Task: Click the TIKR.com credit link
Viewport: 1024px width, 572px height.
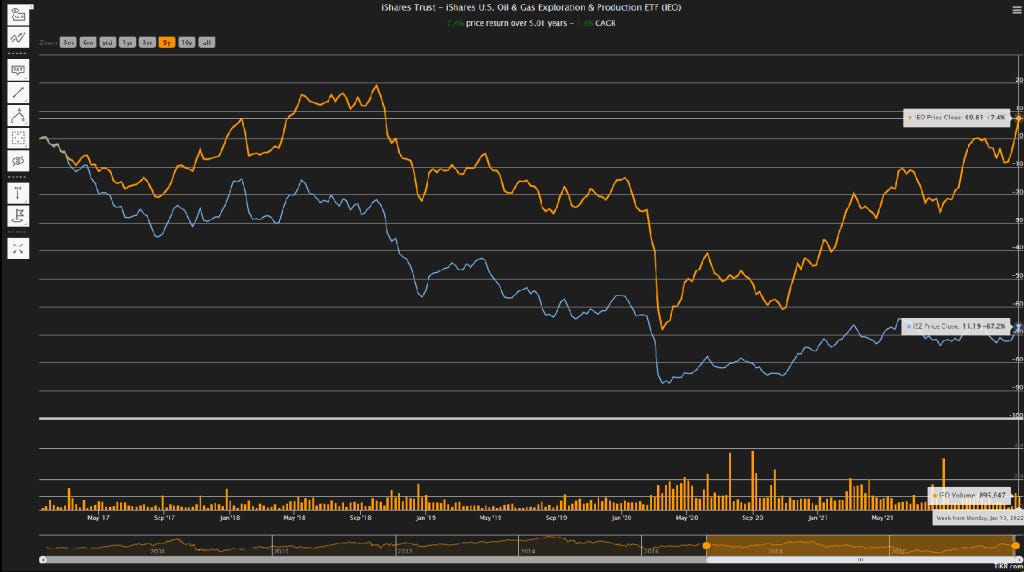Action: pyautogui.click(x=1008, y=566)
